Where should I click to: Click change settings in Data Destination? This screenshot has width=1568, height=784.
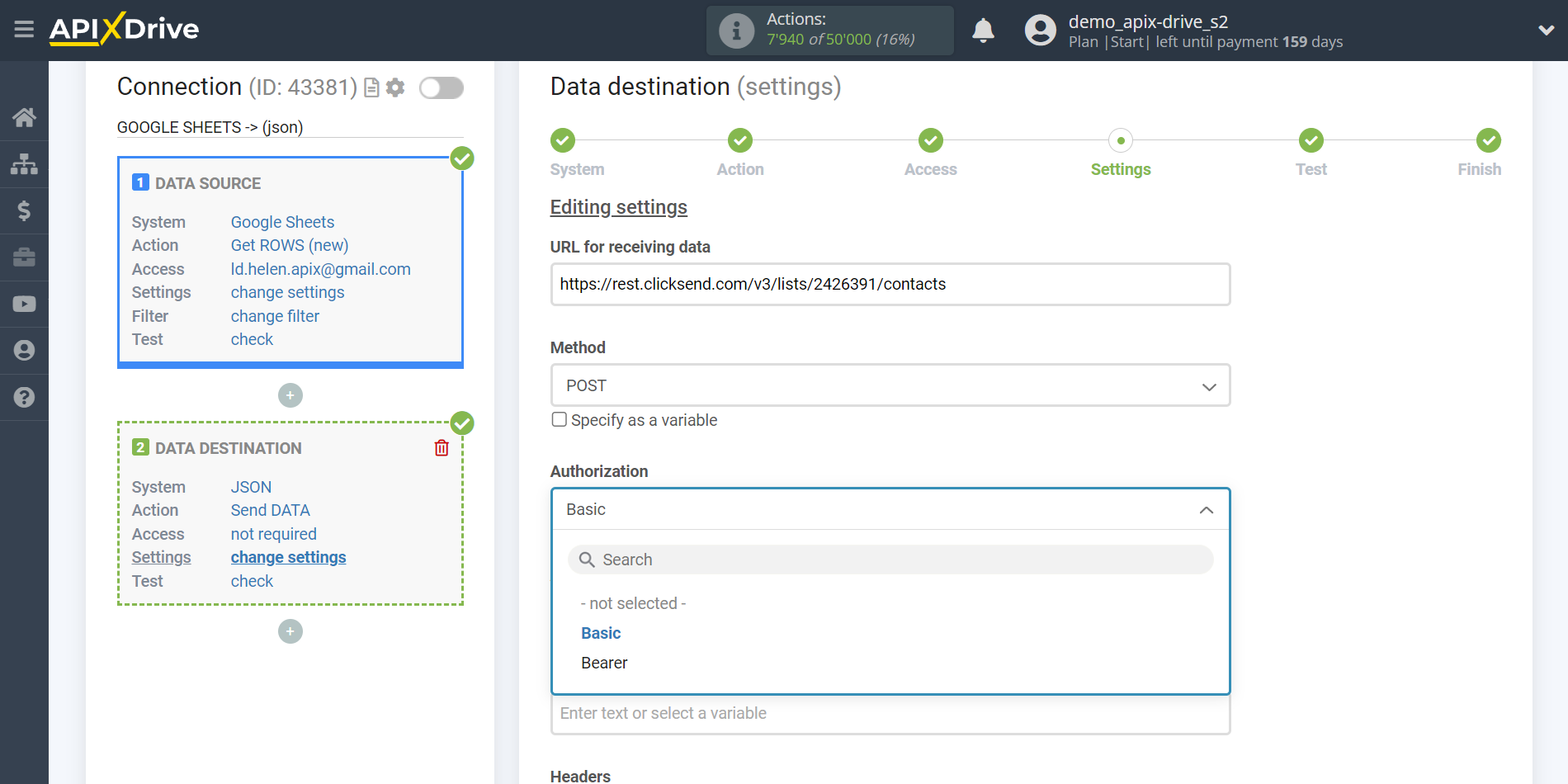288,557
